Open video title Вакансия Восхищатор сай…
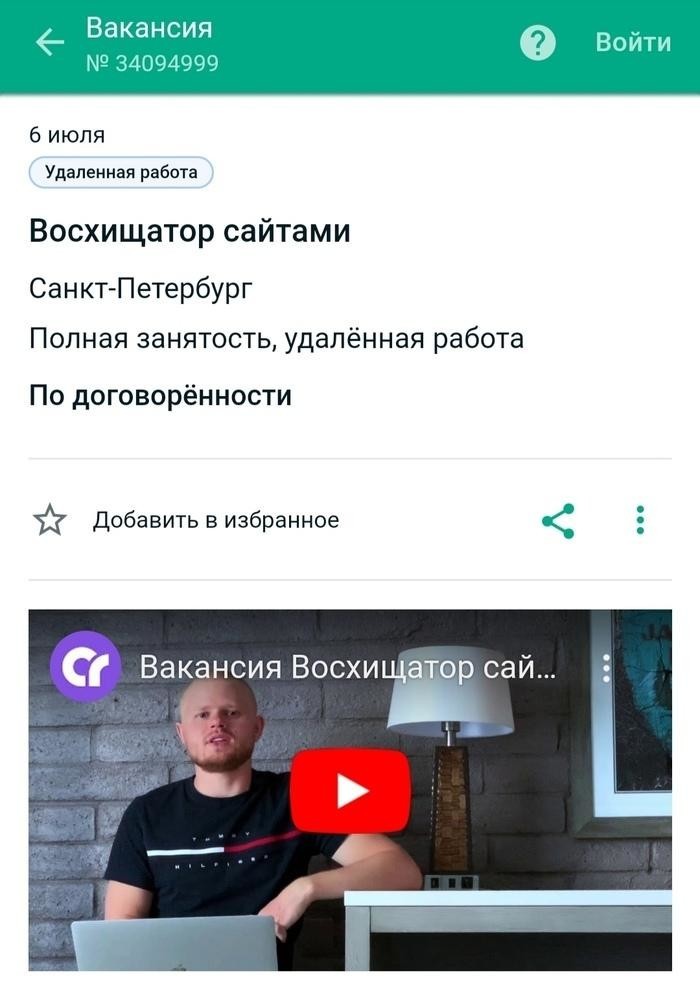700x983 pixels. coord(347,667)
